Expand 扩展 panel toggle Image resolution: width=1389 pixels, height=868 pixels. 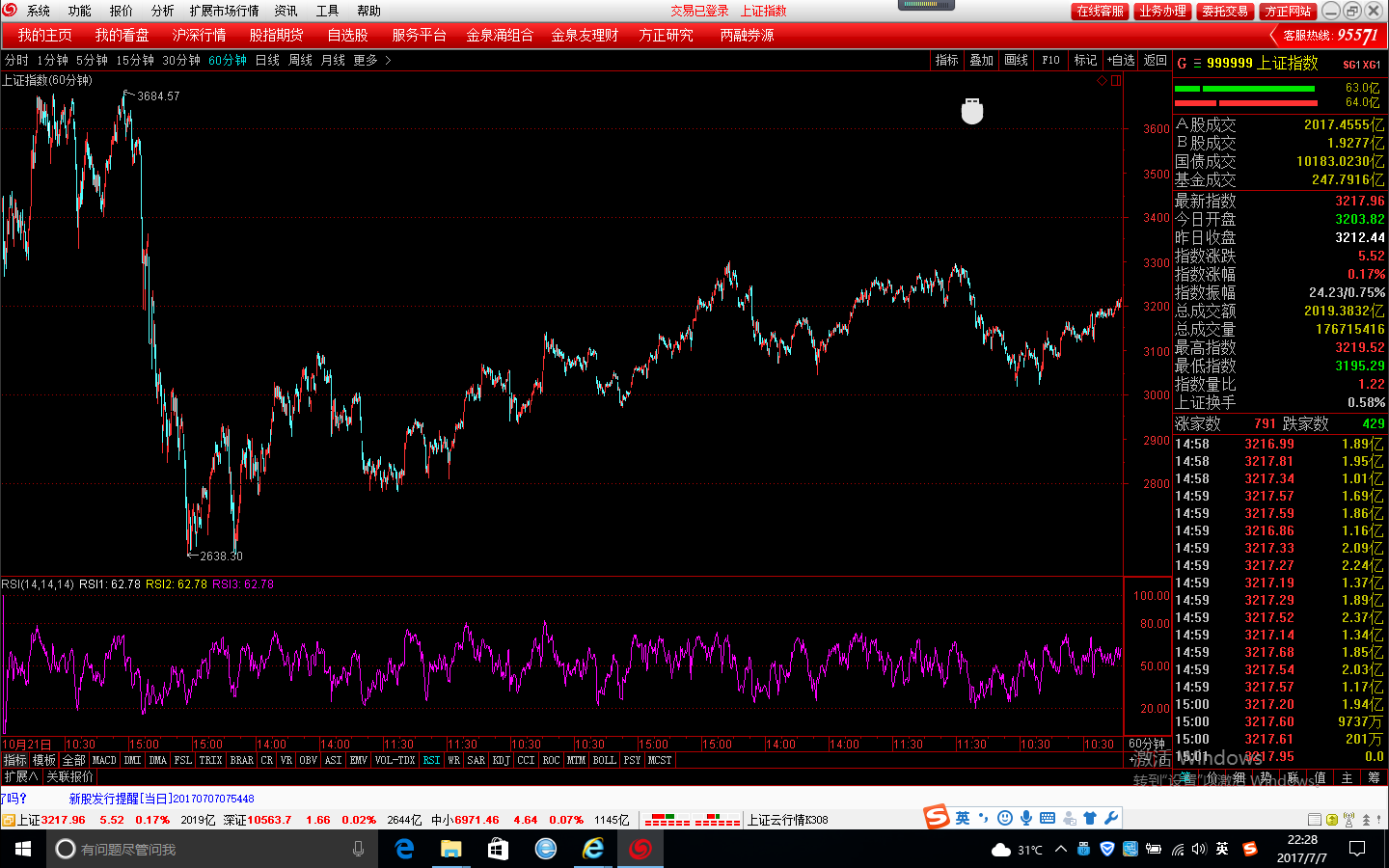[x=20, y=776]
